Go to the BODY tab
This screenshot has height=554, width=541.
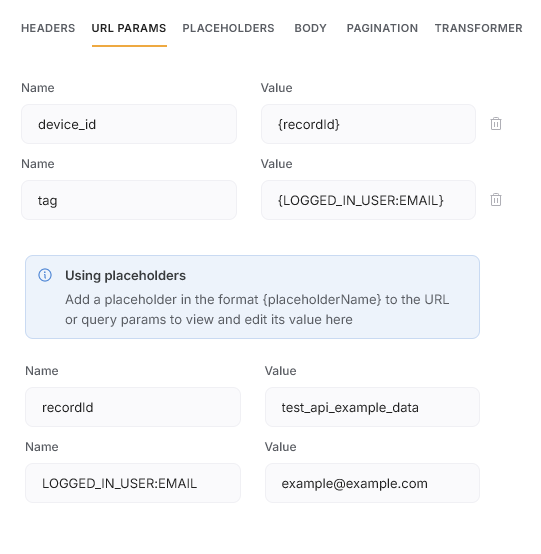pos(311,28)
